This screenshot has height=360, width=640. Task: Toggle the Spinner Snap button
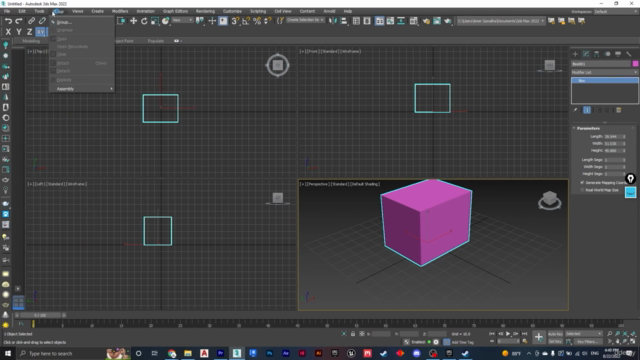(x=267, y=21)
